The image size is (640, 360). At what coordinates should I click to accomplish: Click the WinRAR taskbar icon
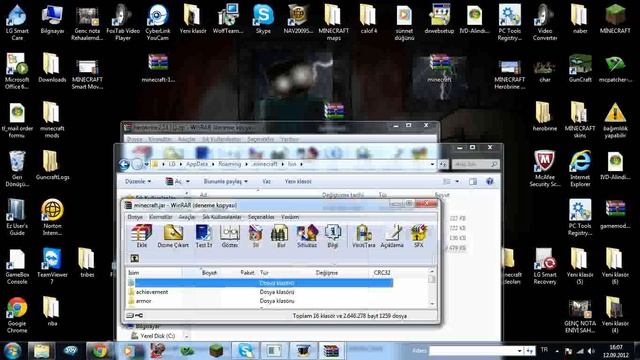click(x=331, y=351)
